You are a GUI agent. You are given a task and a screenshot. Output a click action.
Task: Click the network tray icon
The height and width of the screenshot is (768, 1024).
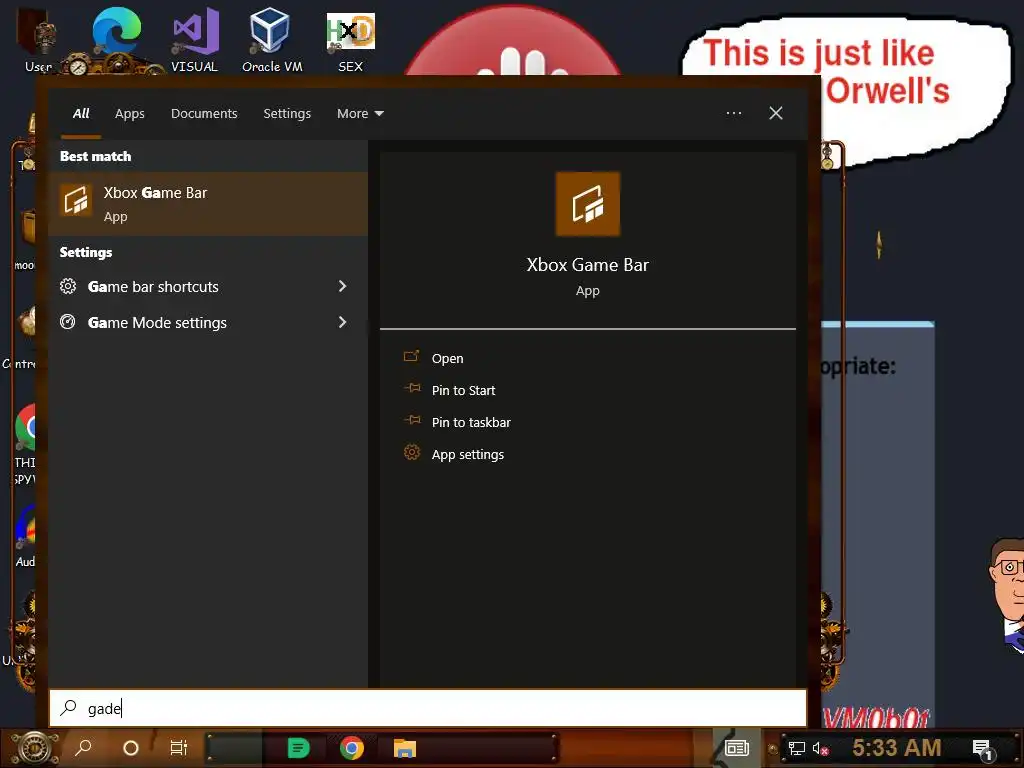click(x=797, y=748)
